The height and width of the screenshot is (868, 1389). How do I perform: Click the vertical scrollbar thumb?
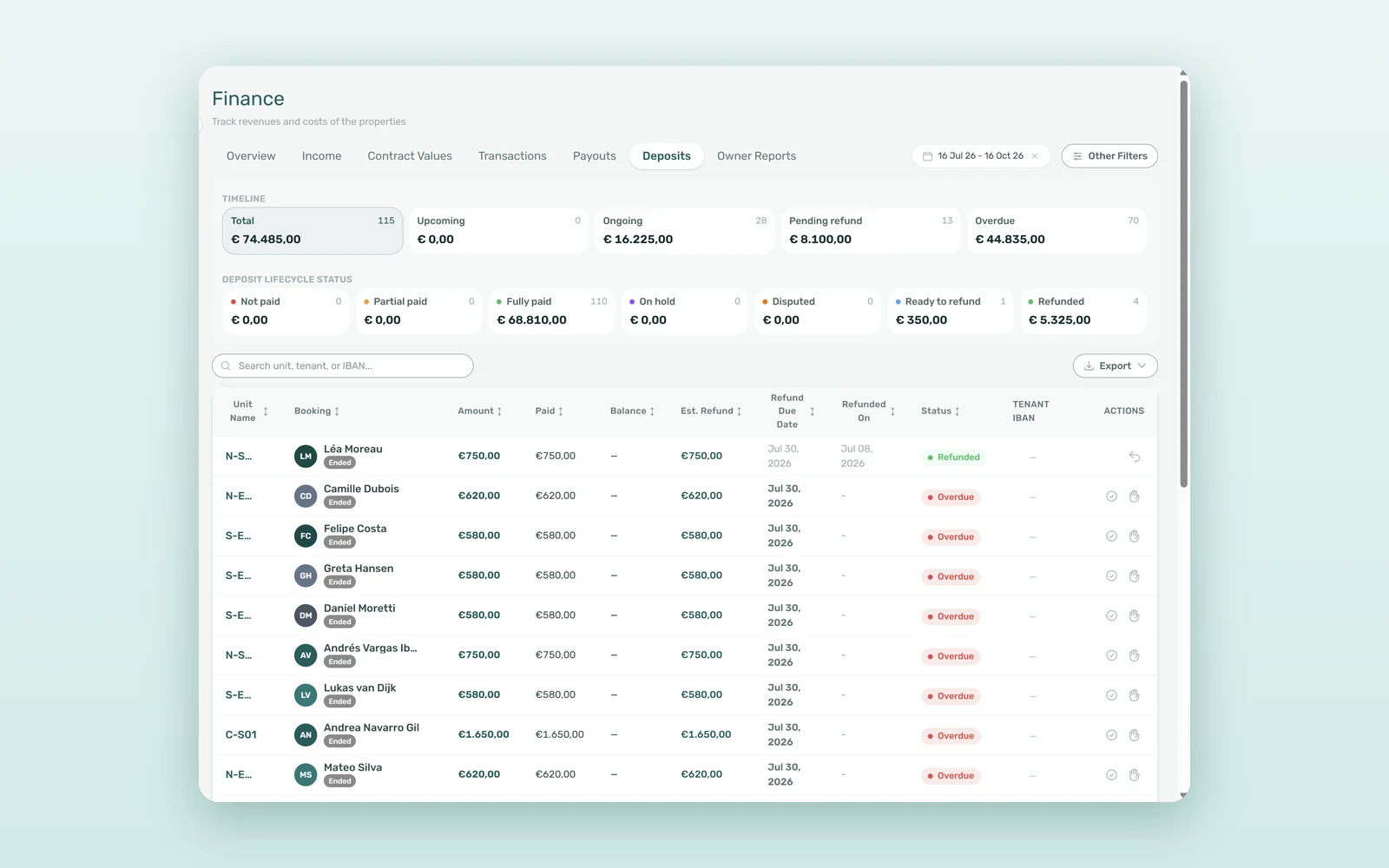coord(1183,283)
